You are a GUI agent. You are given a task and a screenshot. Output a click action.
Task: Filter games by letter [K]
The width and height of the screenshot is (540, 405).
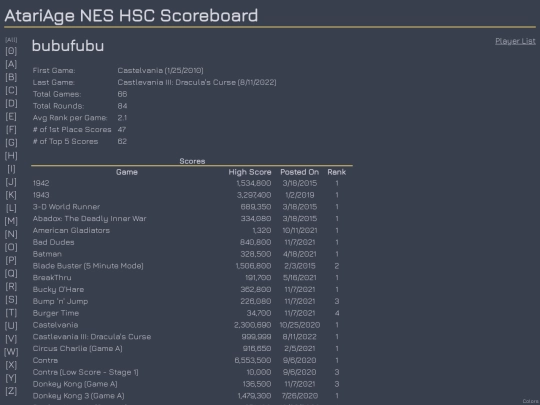11,195
